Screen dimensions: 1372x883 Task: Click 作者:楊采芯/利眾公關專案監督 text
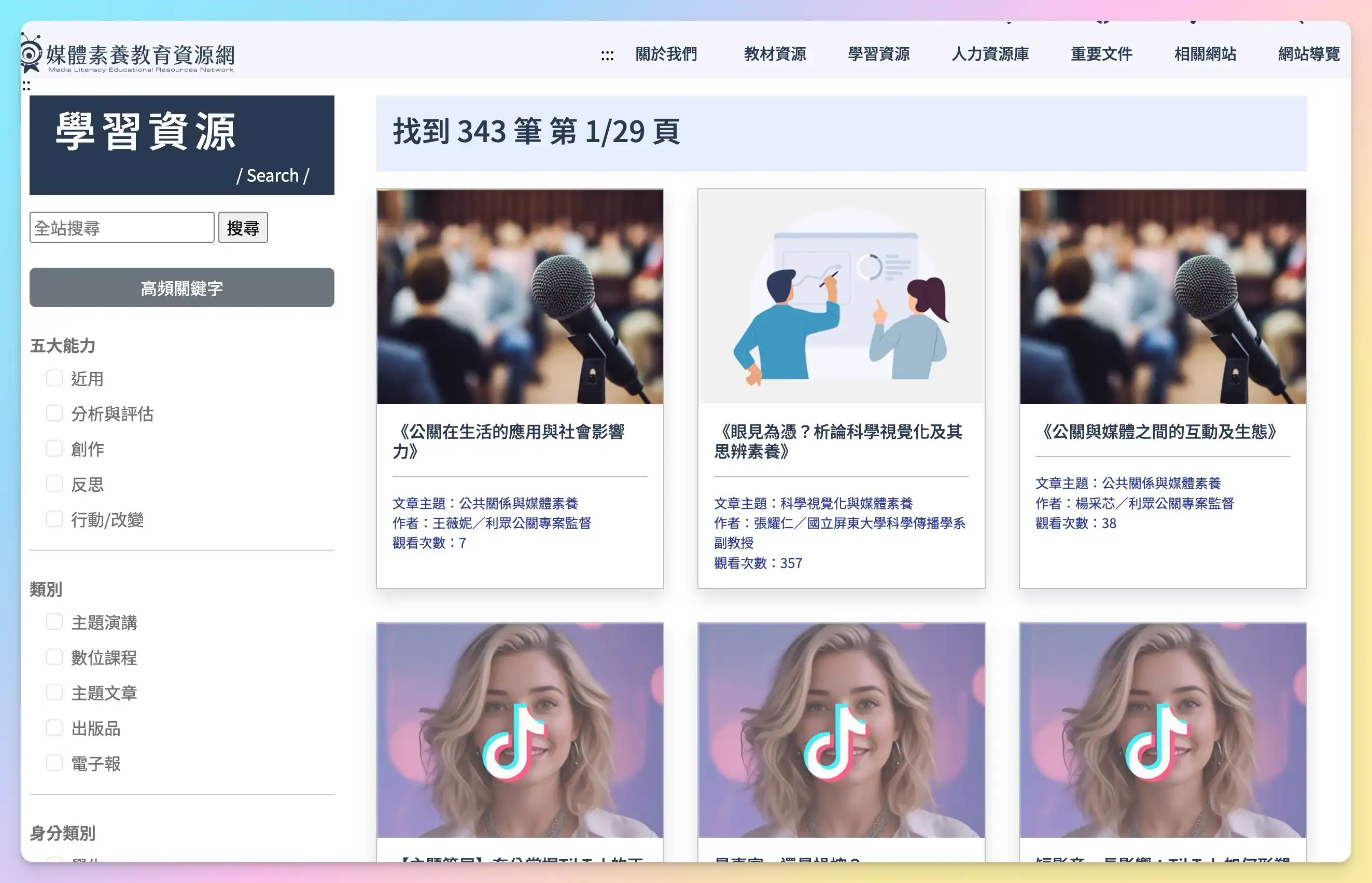tap(1134, 503)
